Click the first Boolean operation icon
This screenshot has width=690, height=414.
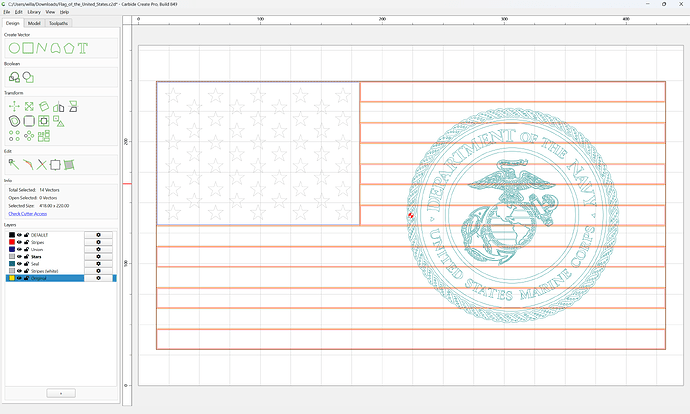pyautogui.click(x=14, y=77)
